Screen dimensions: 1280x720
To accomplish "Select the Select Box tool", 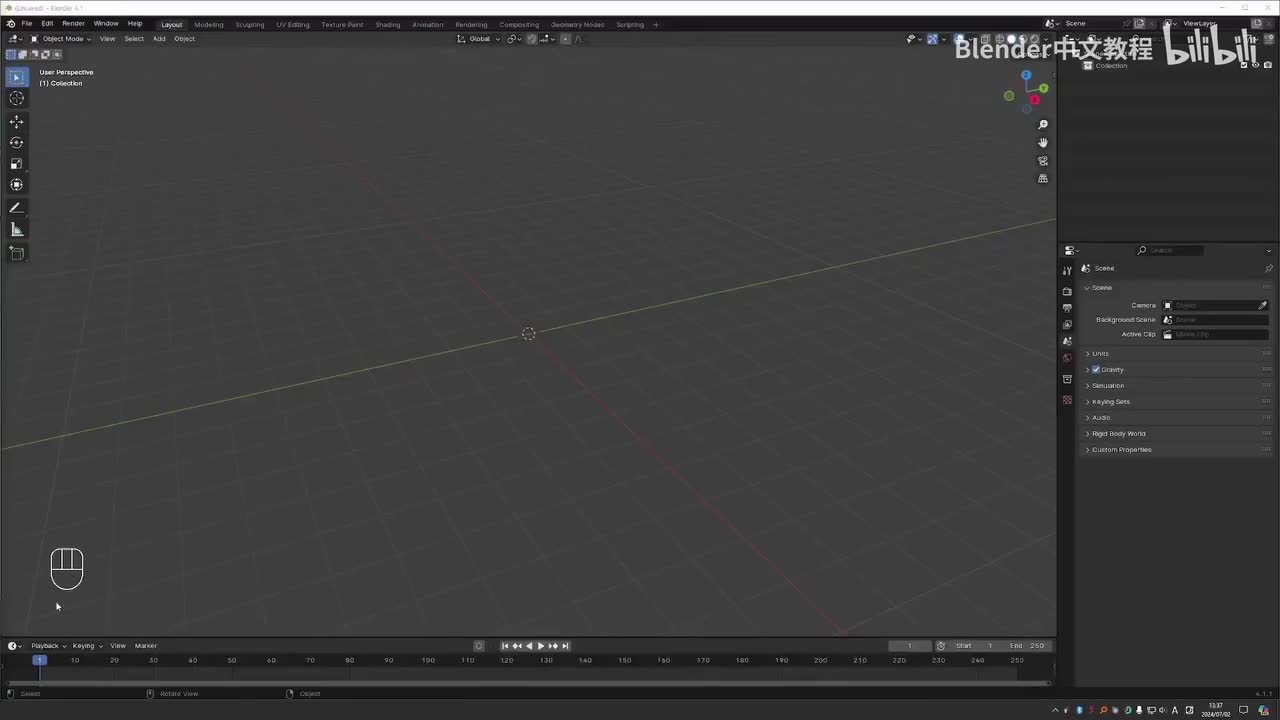I will coord(16,77).
